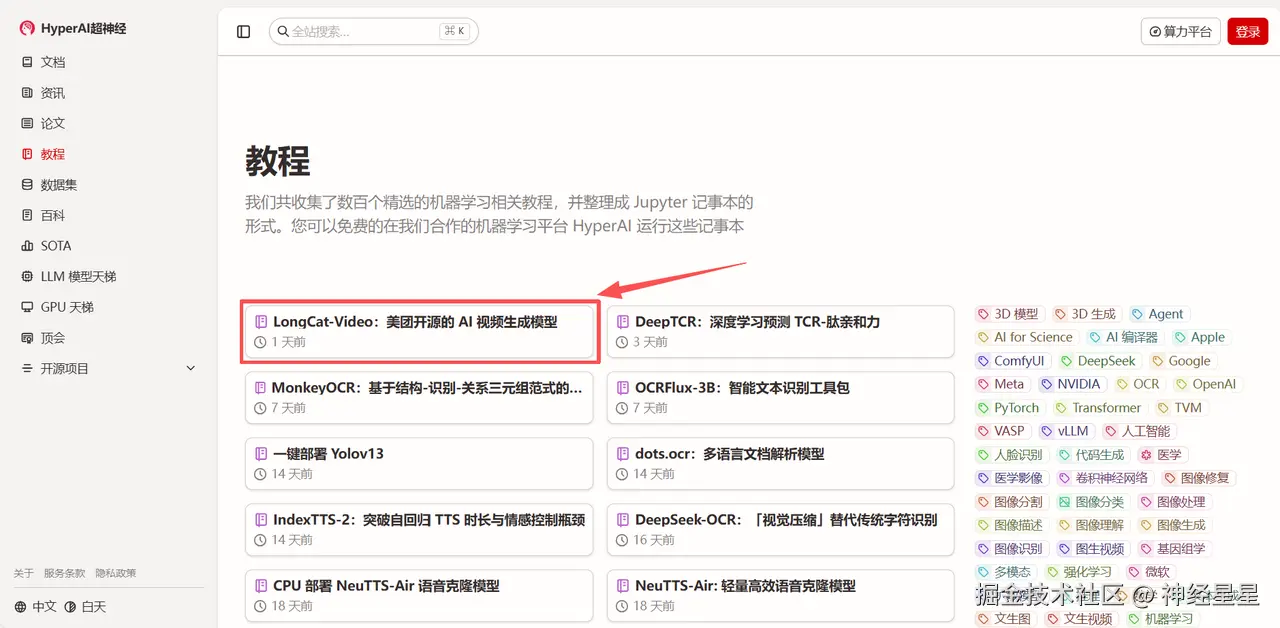Filter by the AI 编译器 tag
Viewport: 1280px width, 628px height.
coord(1124,337)
